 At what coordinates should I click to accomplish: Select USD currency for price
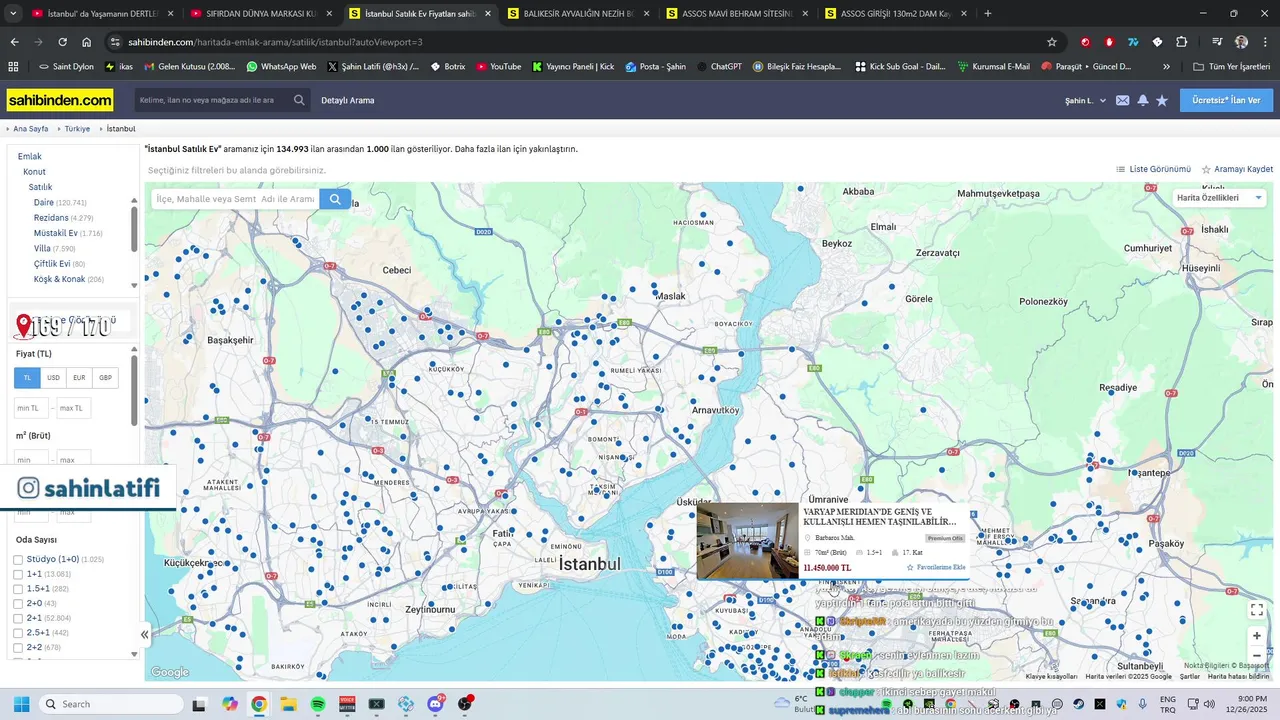point(53,378)
